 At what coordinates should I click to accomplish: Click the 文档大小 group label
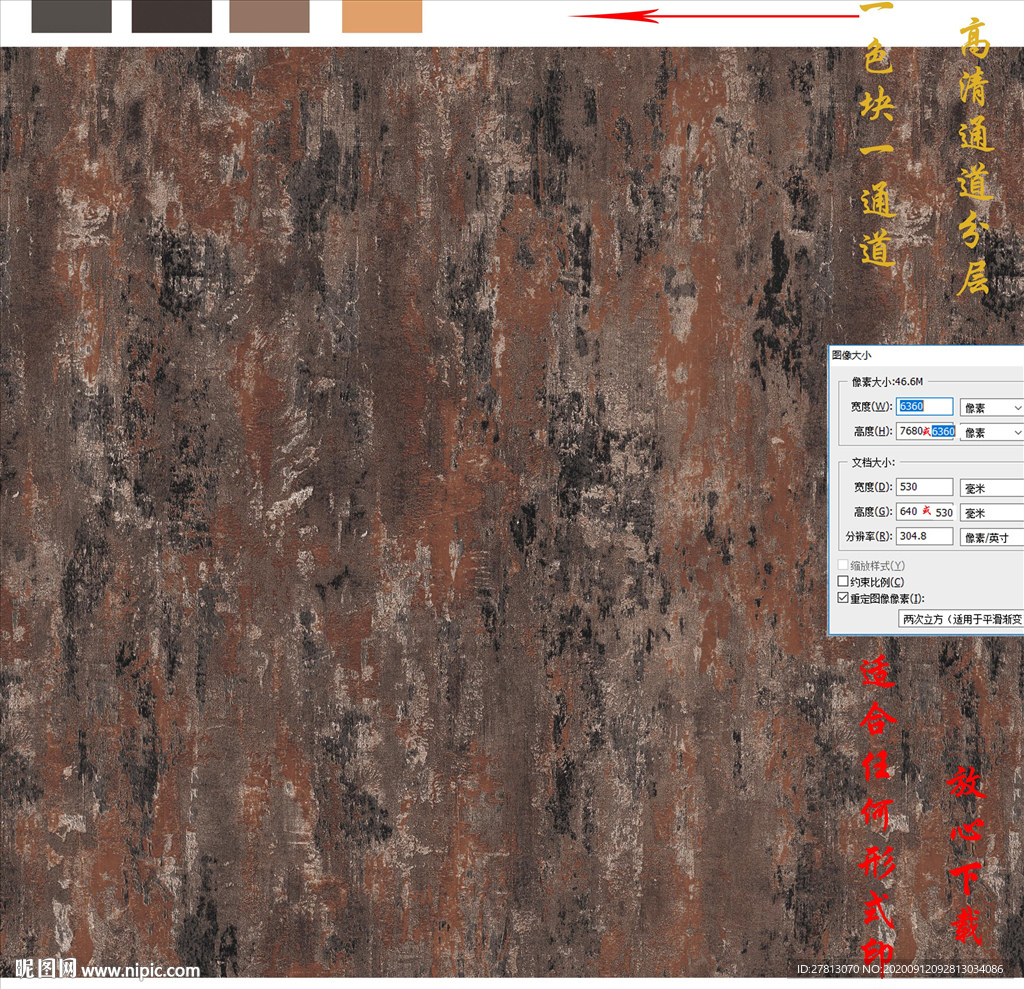tap(872, 462)
